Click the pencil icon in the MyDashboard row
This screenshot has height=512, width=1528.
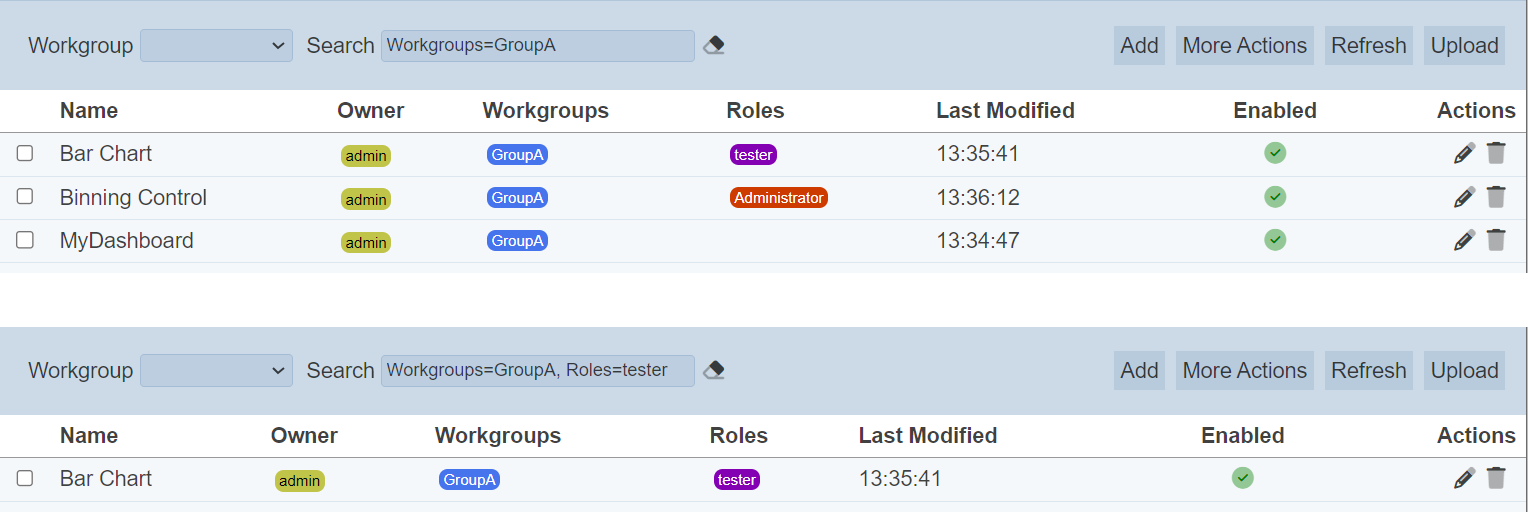1464,240
